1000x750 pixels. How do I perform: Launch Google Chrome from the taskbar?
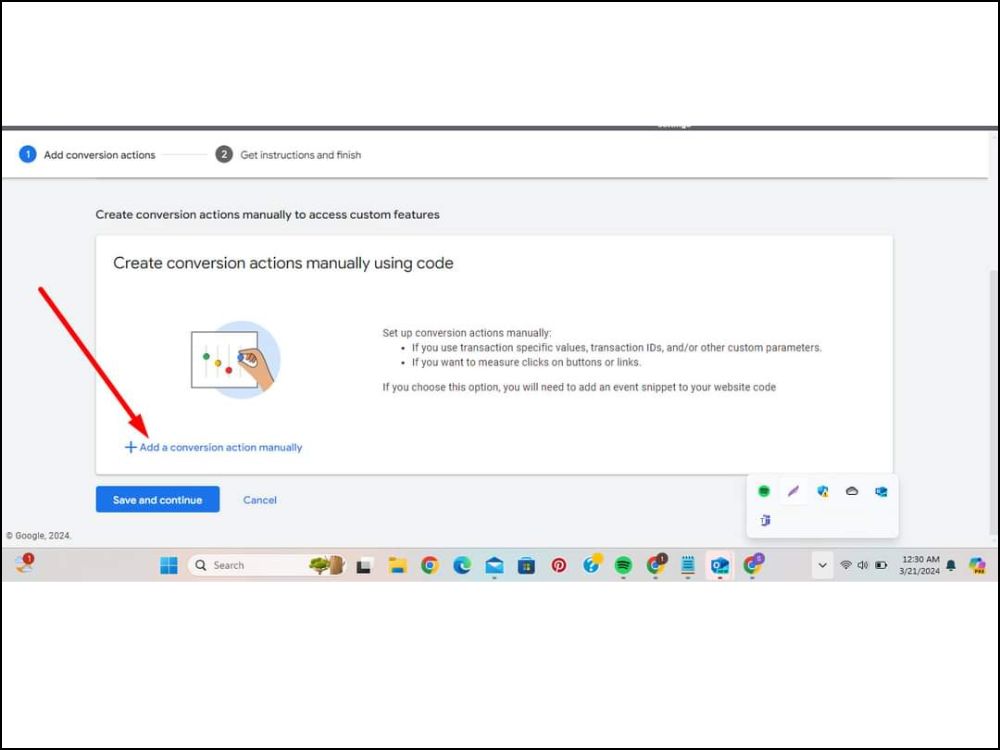[x=430, y=565]
